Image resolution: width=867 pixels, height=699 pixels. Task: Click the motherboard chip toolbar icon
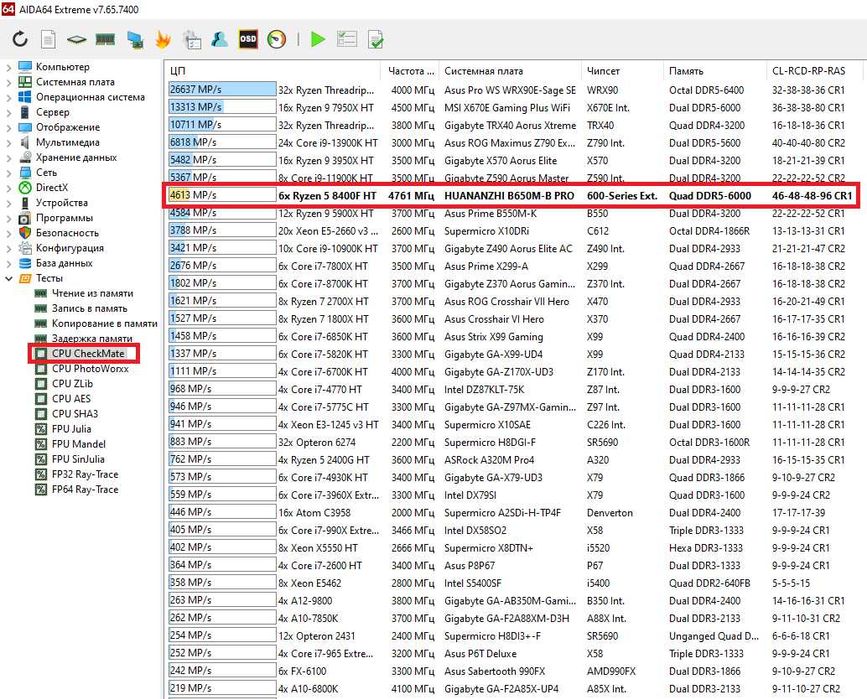point(76,39)
